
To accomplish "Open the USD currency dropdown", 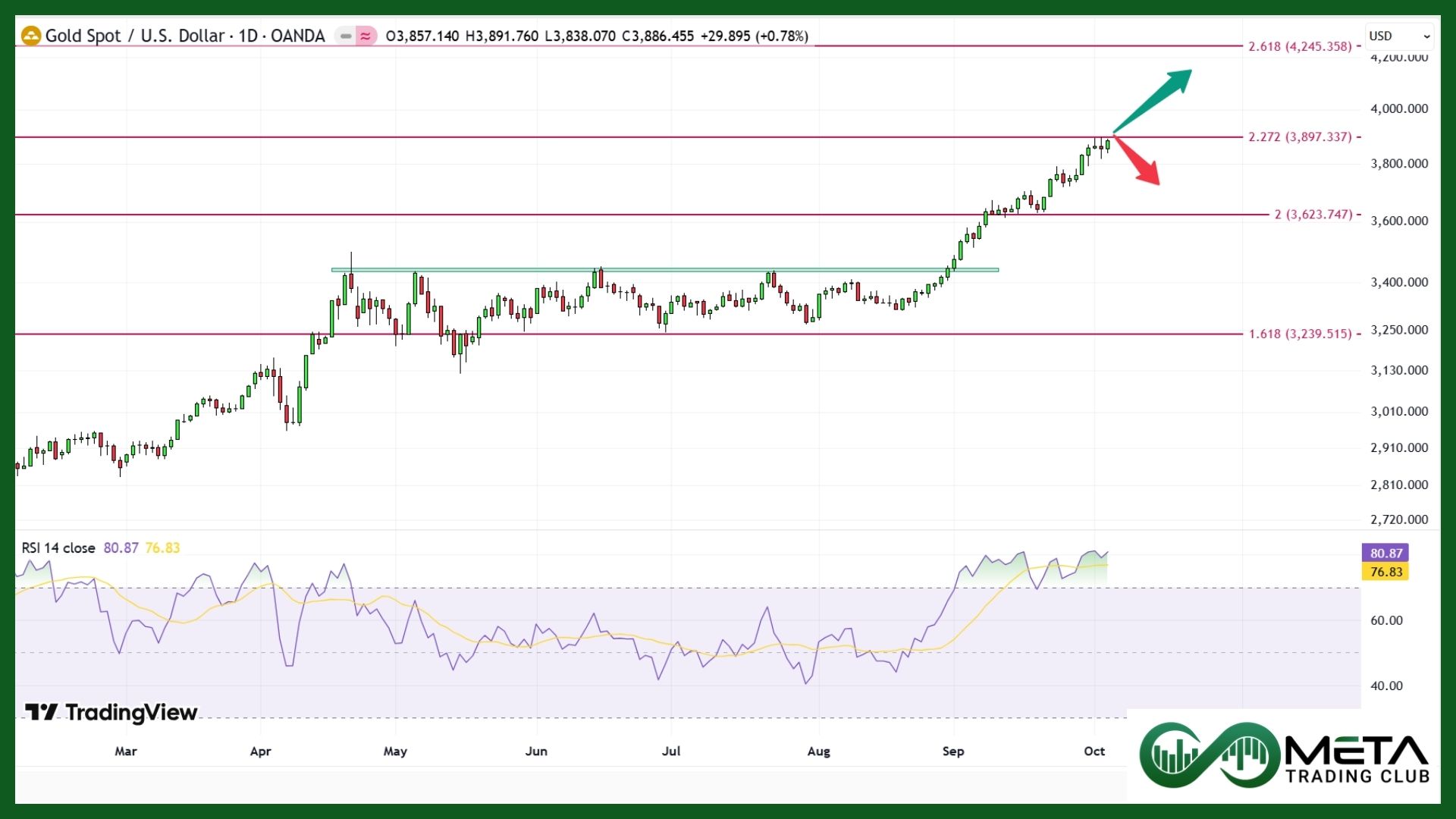I will click(1399, 36).
